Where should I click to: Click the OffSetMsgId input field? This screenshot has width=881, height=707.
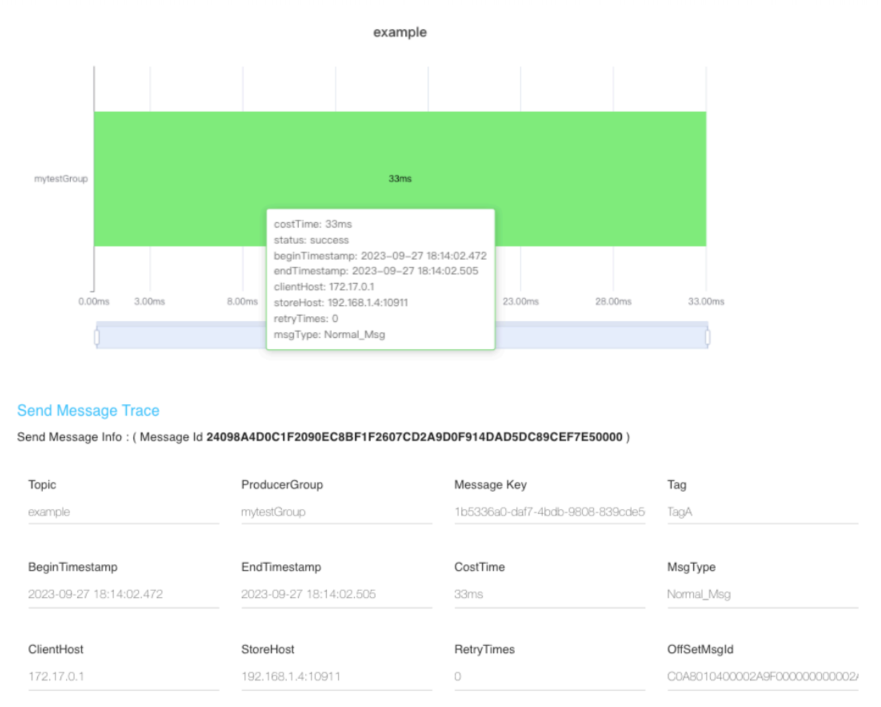(x=761, y=676)
